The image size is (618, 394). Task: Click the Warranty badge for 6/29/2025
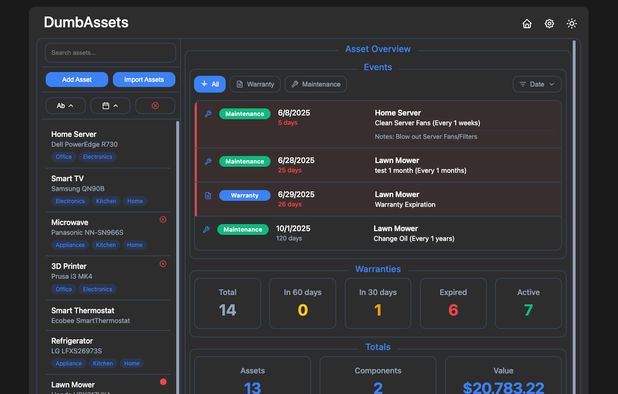[245, 195]
